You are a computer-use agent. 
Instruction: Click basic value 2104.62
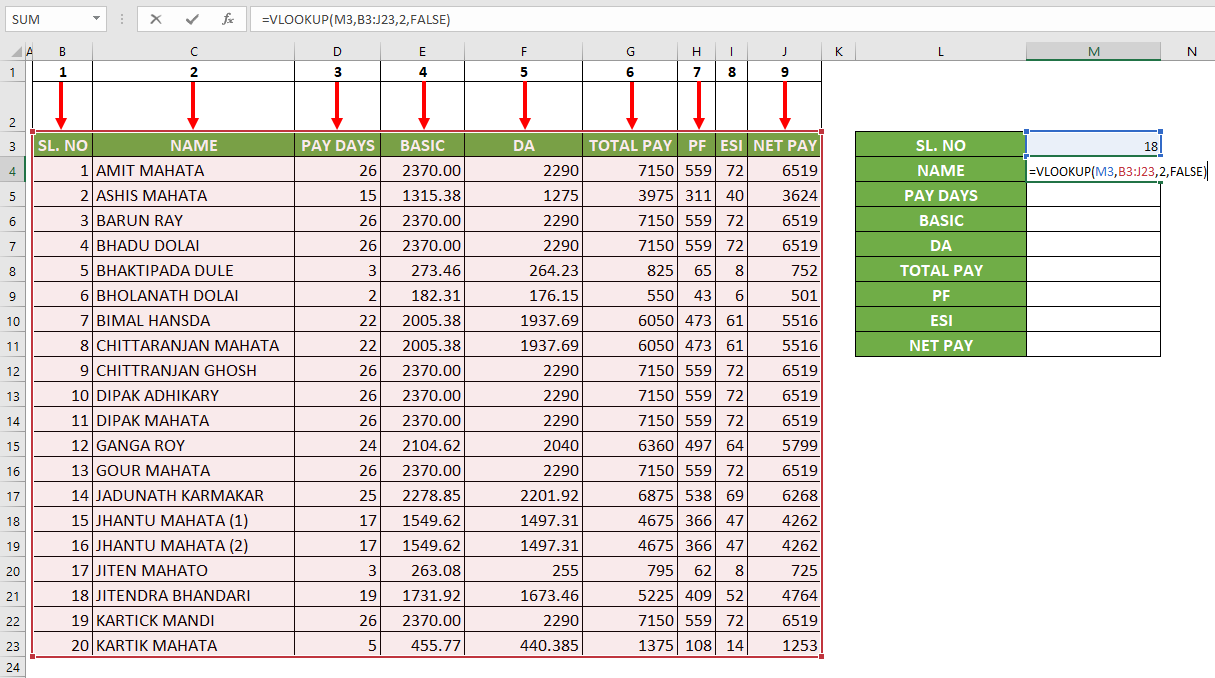(x=422, y=445)
